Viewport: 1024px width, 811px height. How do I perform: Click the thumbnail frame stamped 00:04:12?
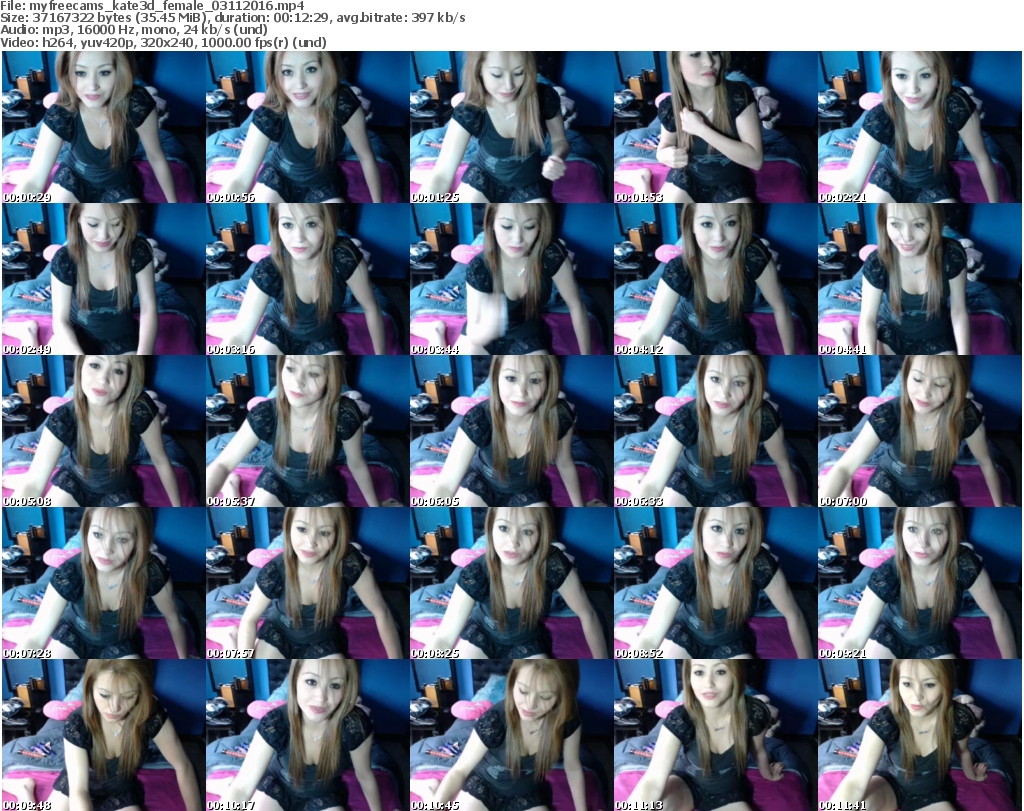click(x=715, y=279)
